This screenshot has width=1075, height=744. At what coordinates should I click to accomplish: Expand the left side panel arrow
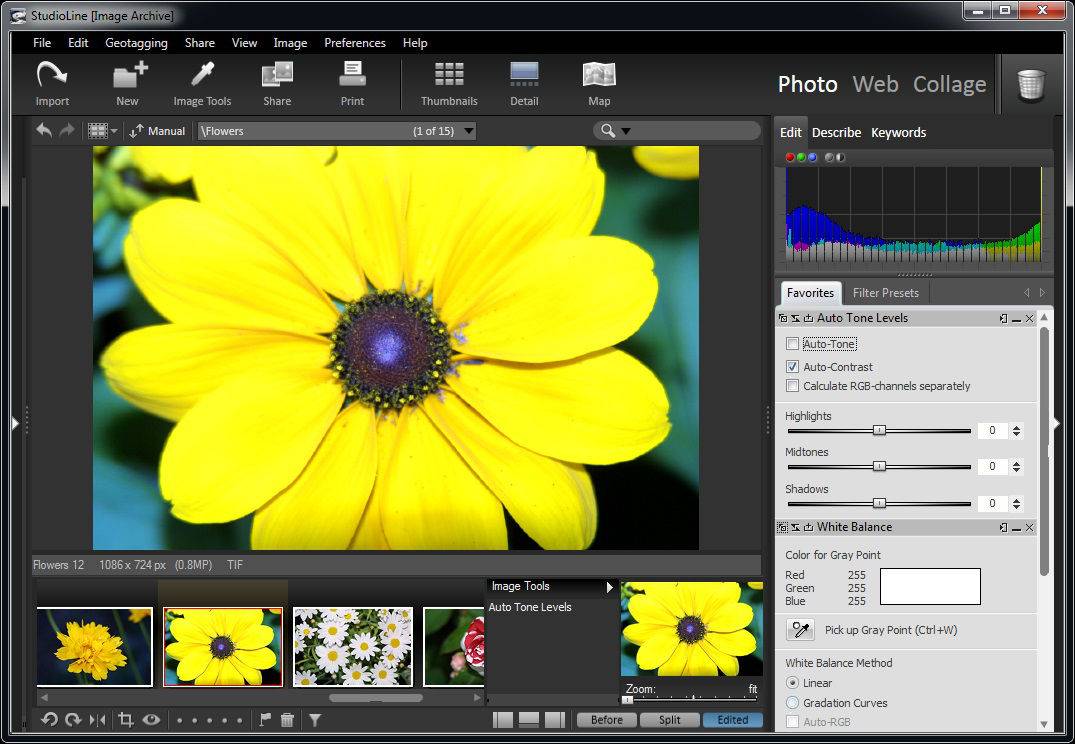pyautogui.click(x=15, y=423)
